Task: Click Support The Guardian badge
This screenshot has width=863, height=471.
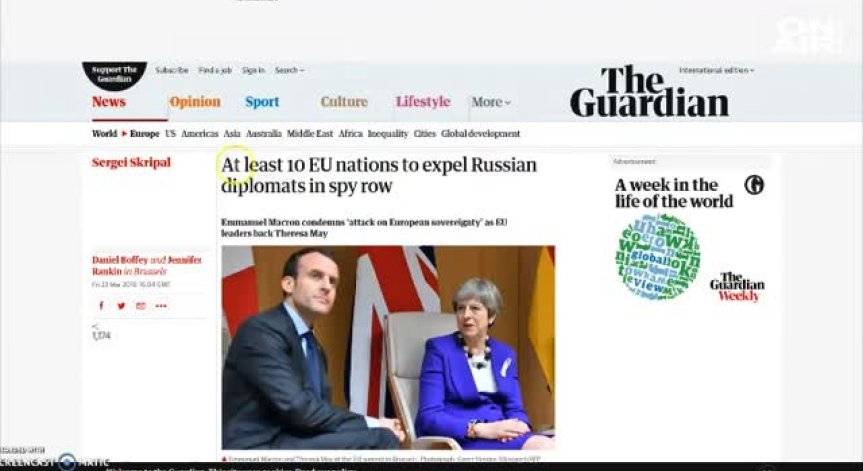Action: [x=114, y=75]
